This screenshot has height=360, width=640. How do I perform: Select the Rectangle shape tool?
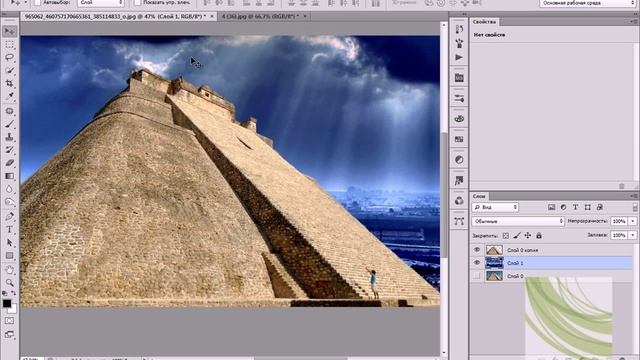click(x=9, y=256)
